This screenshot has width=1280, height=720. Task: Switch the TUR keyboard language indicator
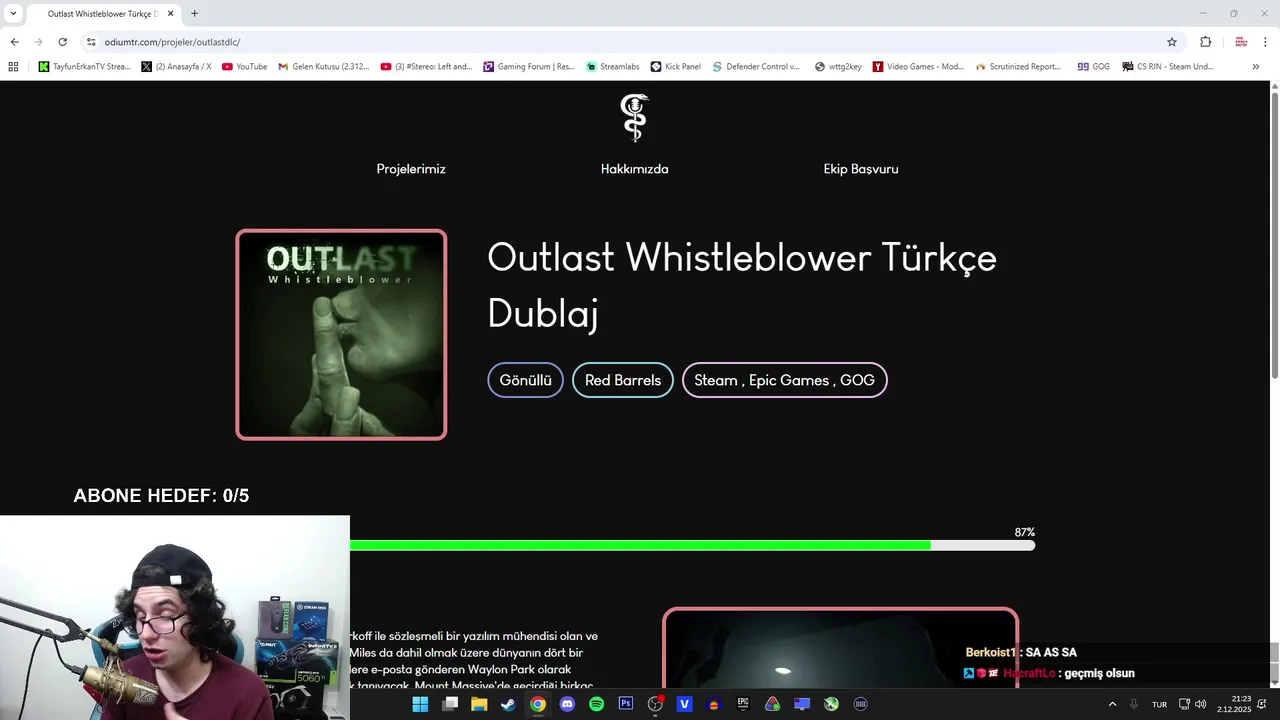pos(1159,704)
